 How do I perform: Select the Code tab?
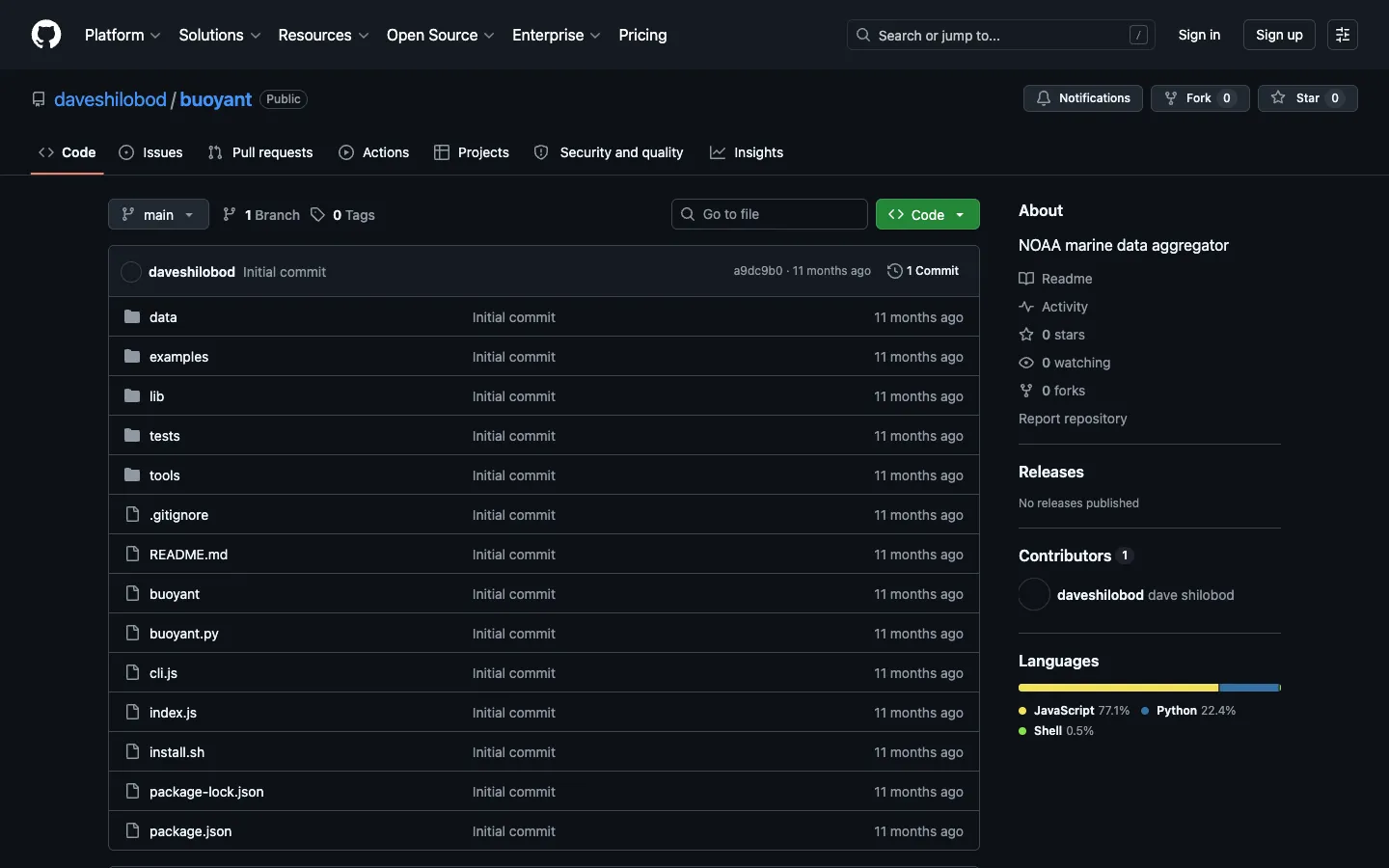[68, 152]
